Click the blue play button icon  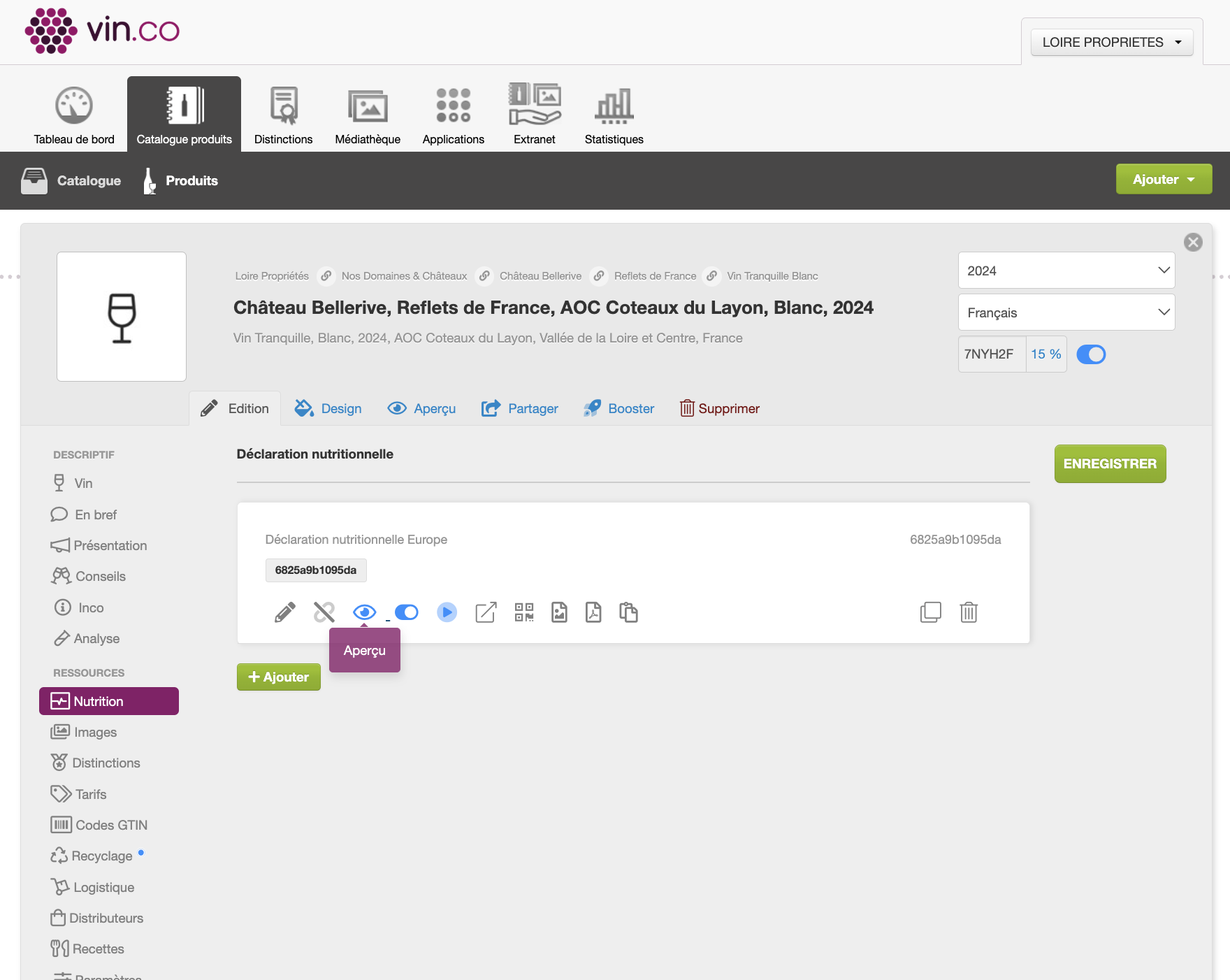coord(447,612)
